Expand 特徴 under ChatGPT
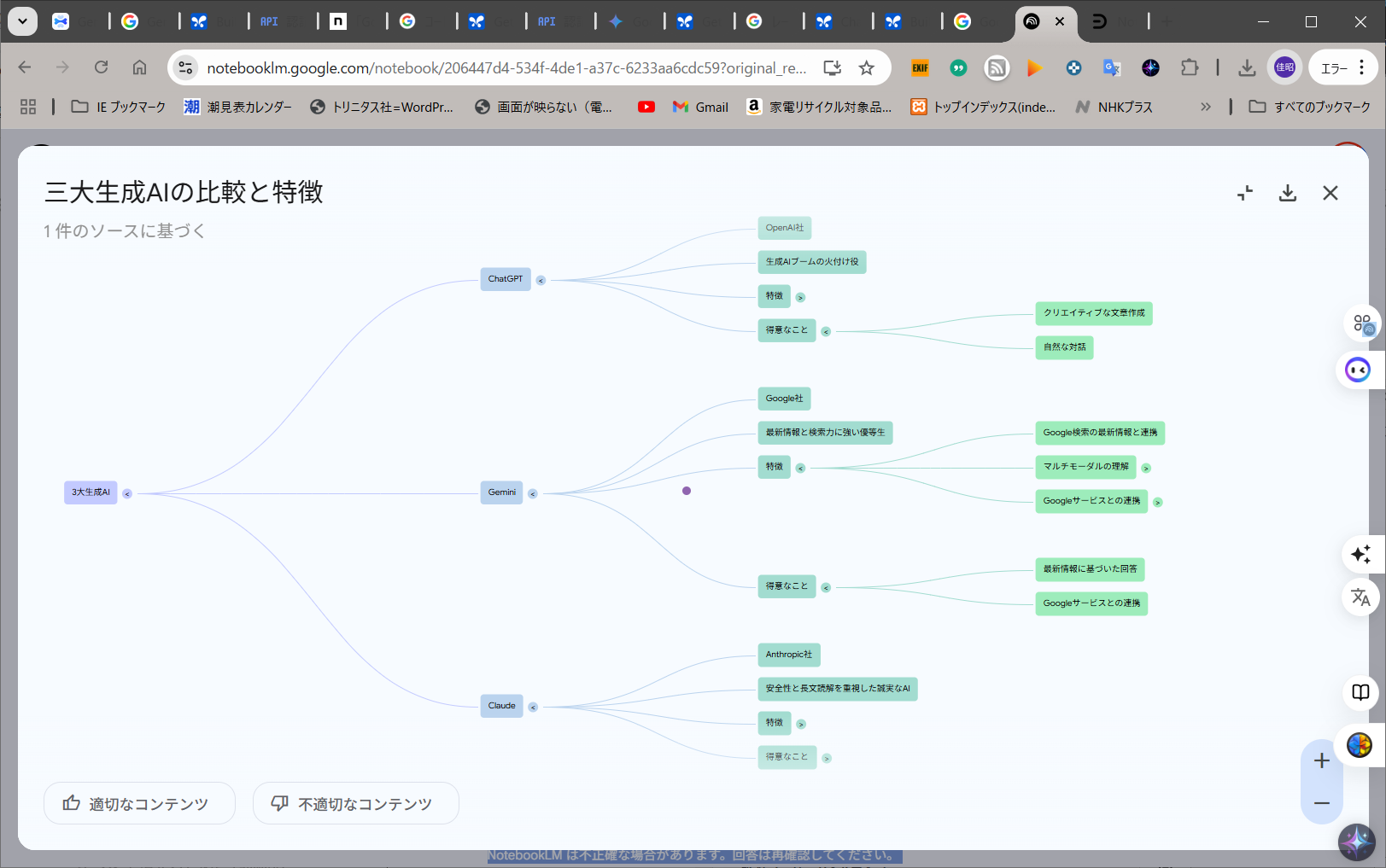This screenshot has width=1386, height=868. pos(800,297)
